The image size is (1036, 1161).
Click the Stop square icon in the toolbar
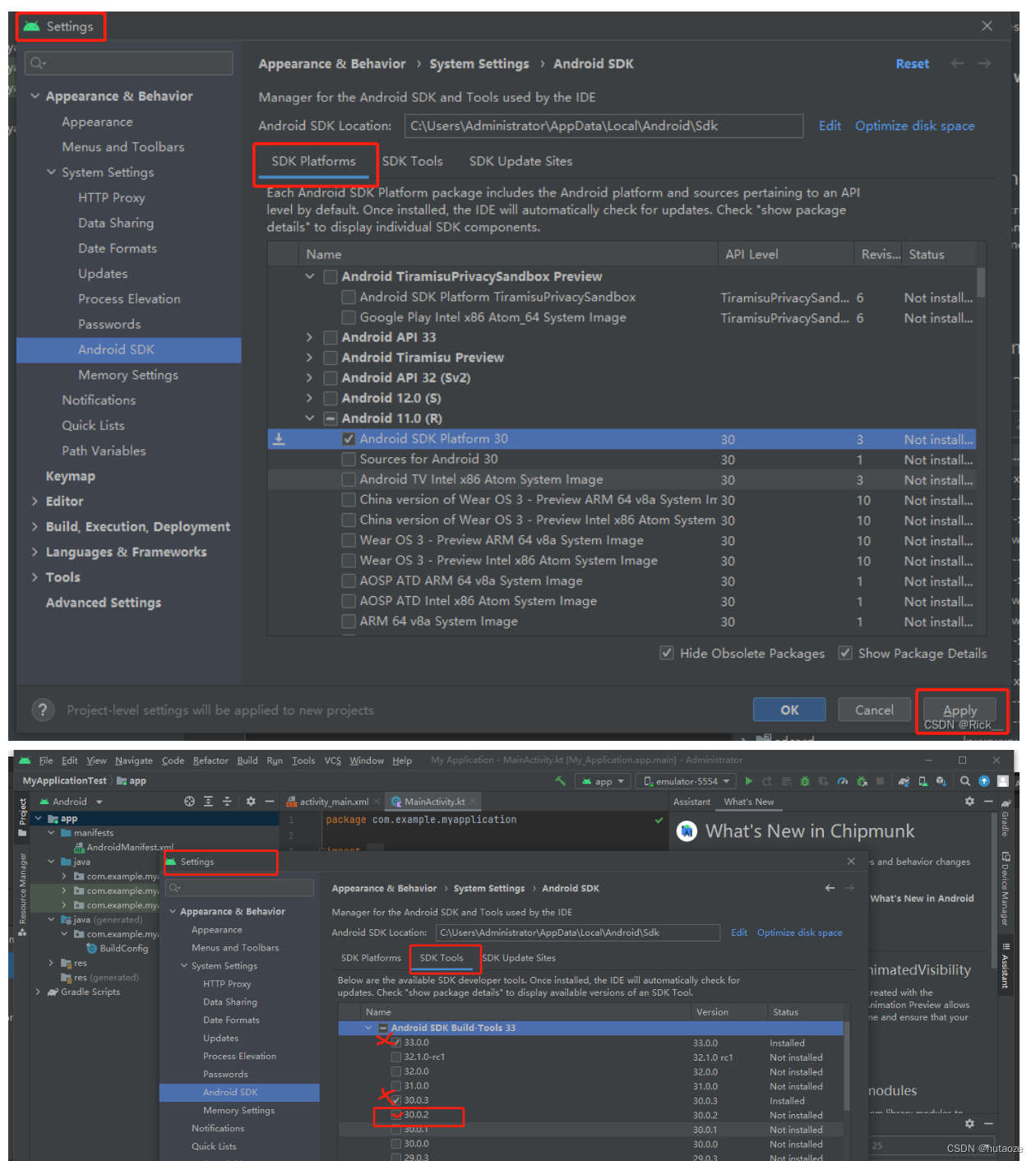[x=880, y=781]
